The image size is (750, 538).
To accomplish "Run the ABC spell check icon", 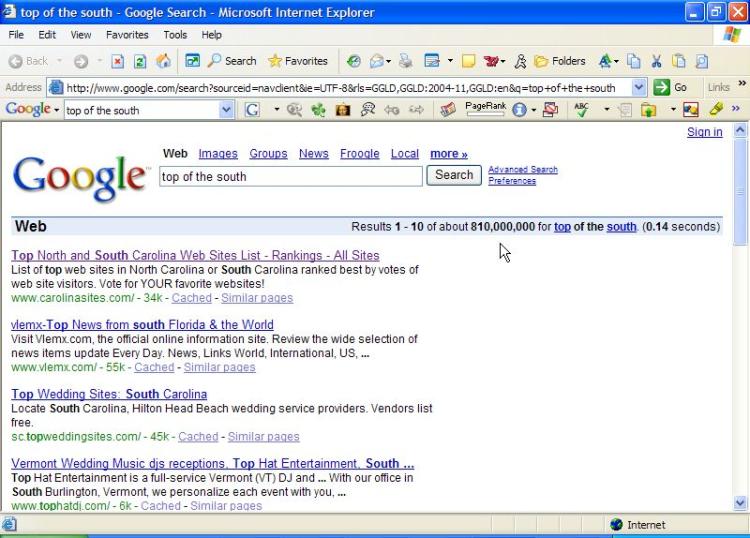I will 582,110.
